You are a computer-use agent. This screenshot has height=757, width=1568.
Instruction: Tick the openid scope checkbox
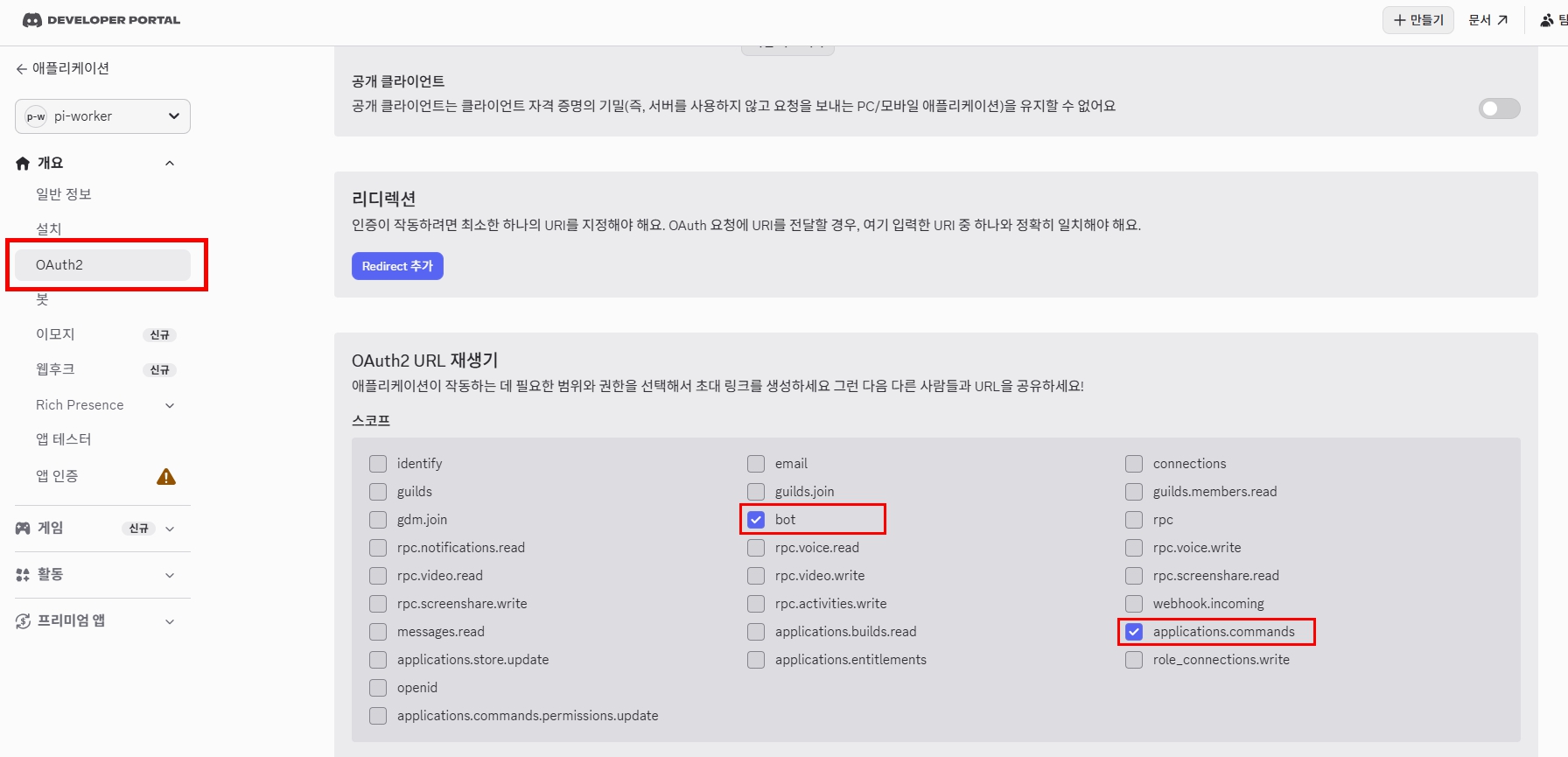378,688
